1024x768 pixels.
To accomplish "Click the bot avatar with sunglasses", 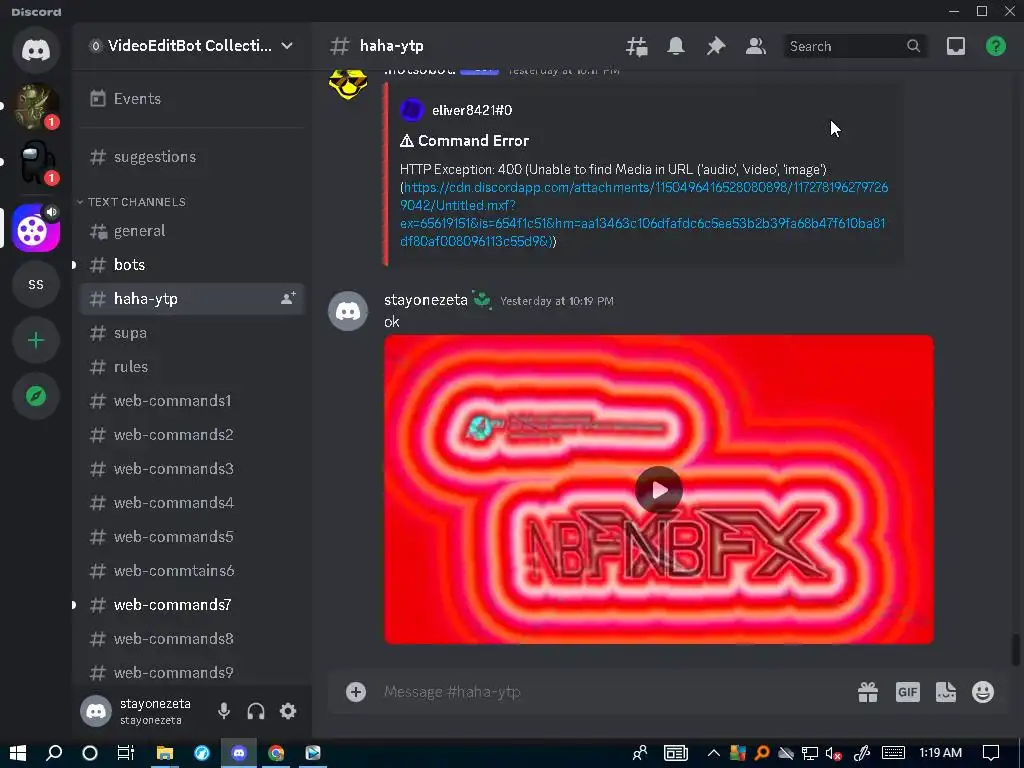I will click(347, 84).
